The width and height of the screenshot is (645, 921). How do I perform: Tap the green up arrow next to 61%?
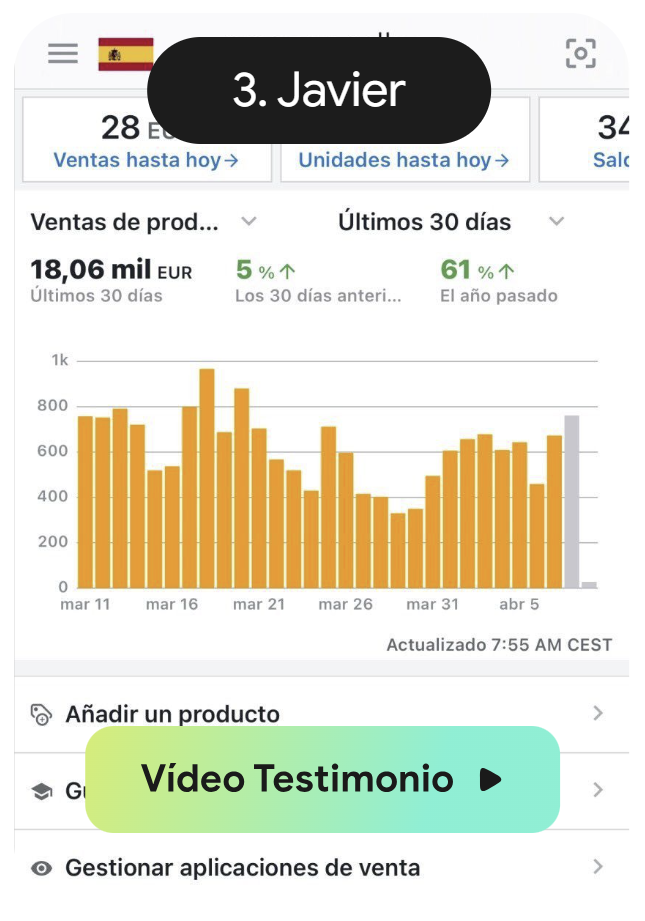point(508,269)
